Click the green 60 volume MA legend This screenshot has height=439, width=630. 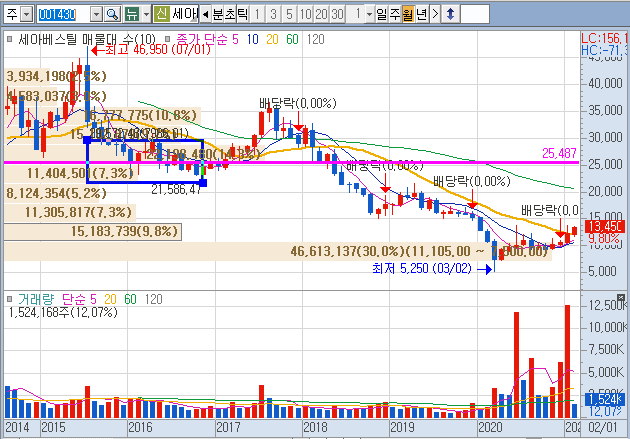130,299
